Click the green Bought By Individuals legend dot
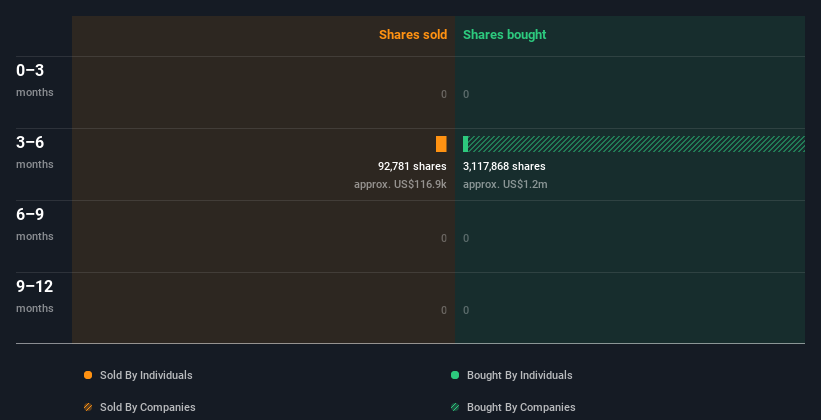Screen dimensions: 821x420 click(455, 375)
